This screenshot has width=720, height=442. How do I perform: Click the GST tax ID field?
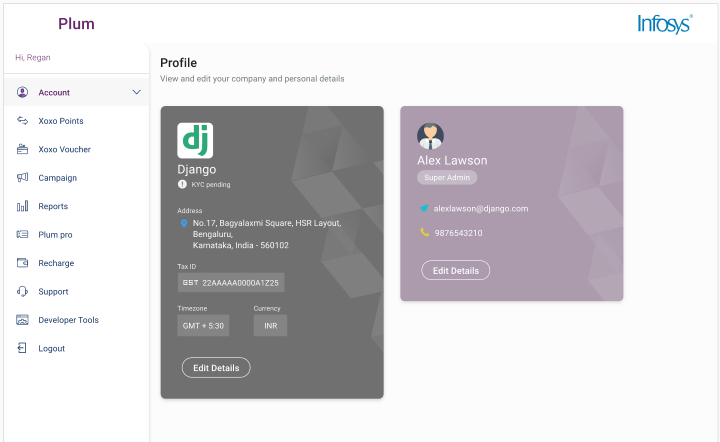231,283
